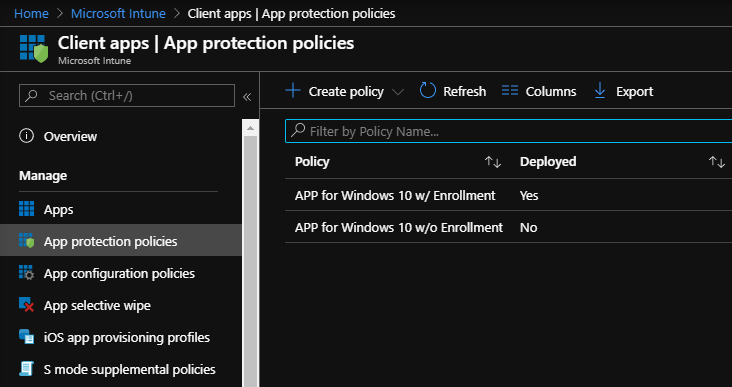The image size is (732, 387).
Task: Sort by Deployed using the arrows icon
Action: pos(717,162)
